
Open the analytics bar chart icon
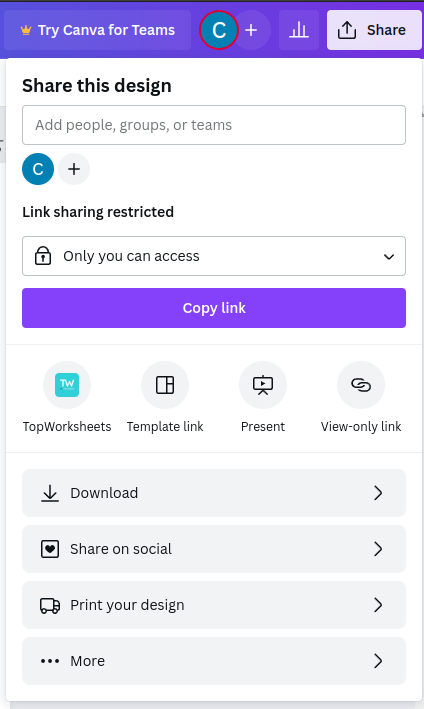click(299, 30)
